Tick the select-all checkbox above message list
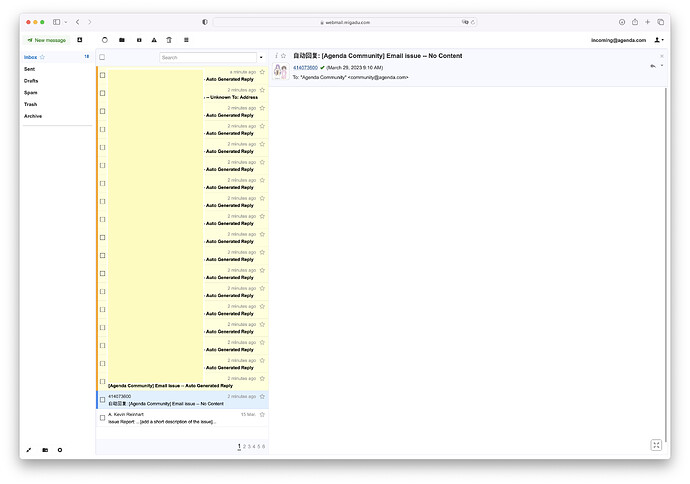This screenshot has width=690, height=484. 102,57
